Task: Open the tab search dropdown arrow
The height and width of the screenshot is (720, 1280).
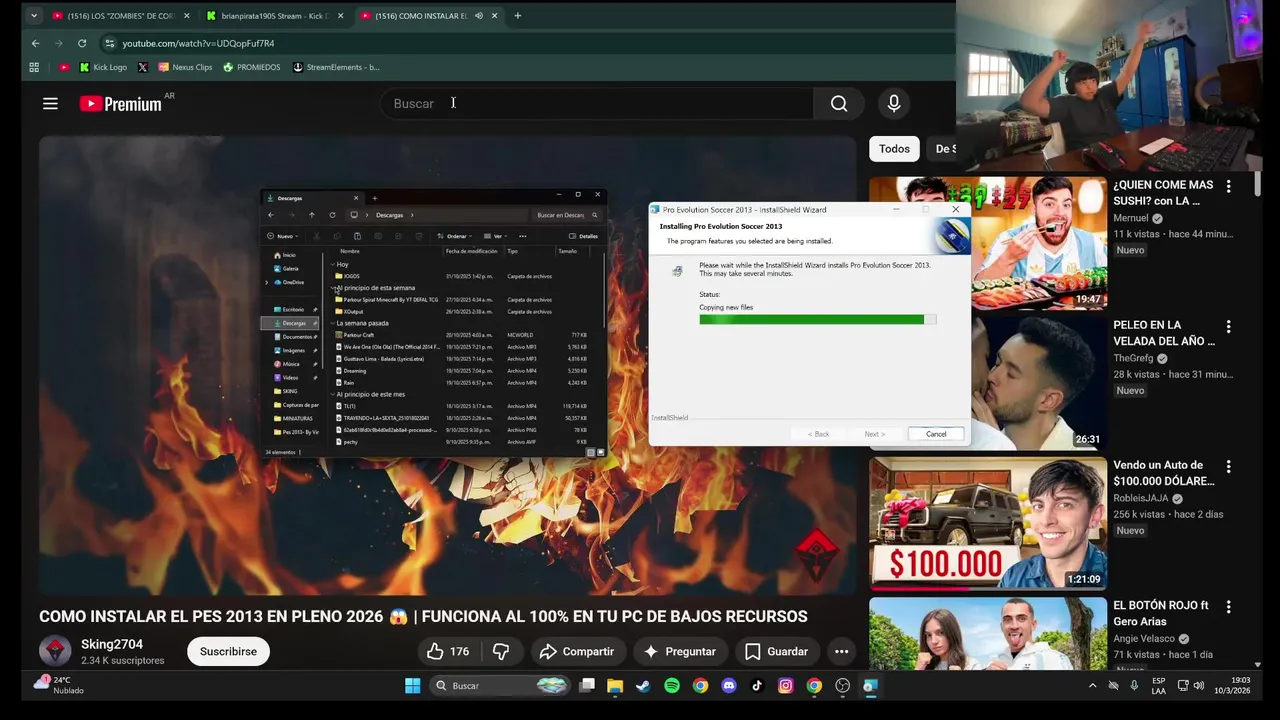Action: coord(34,16)
